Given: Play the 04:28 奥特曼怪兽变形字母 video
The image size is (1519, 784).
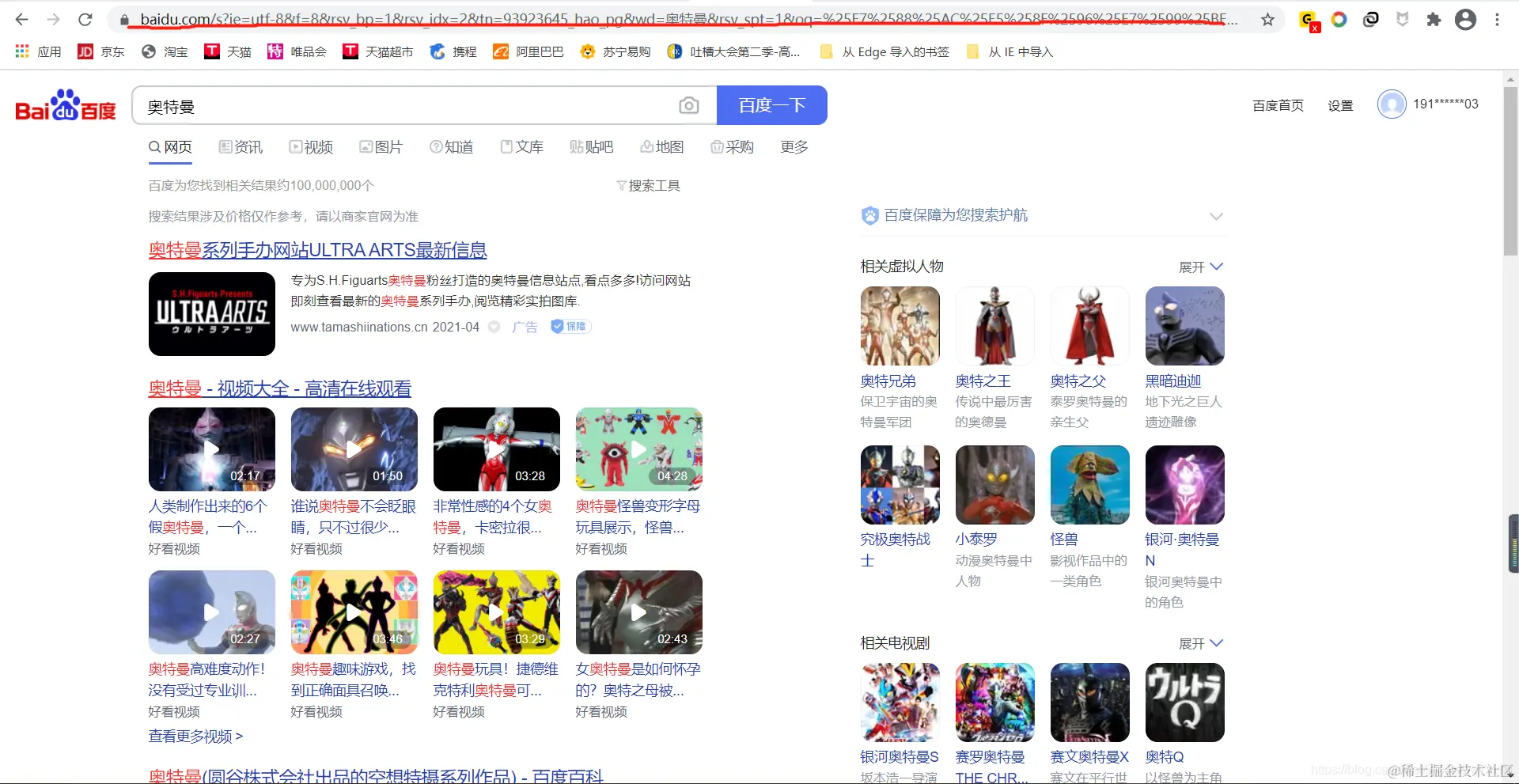Looking at the screenshot, I should pos(638,449).
